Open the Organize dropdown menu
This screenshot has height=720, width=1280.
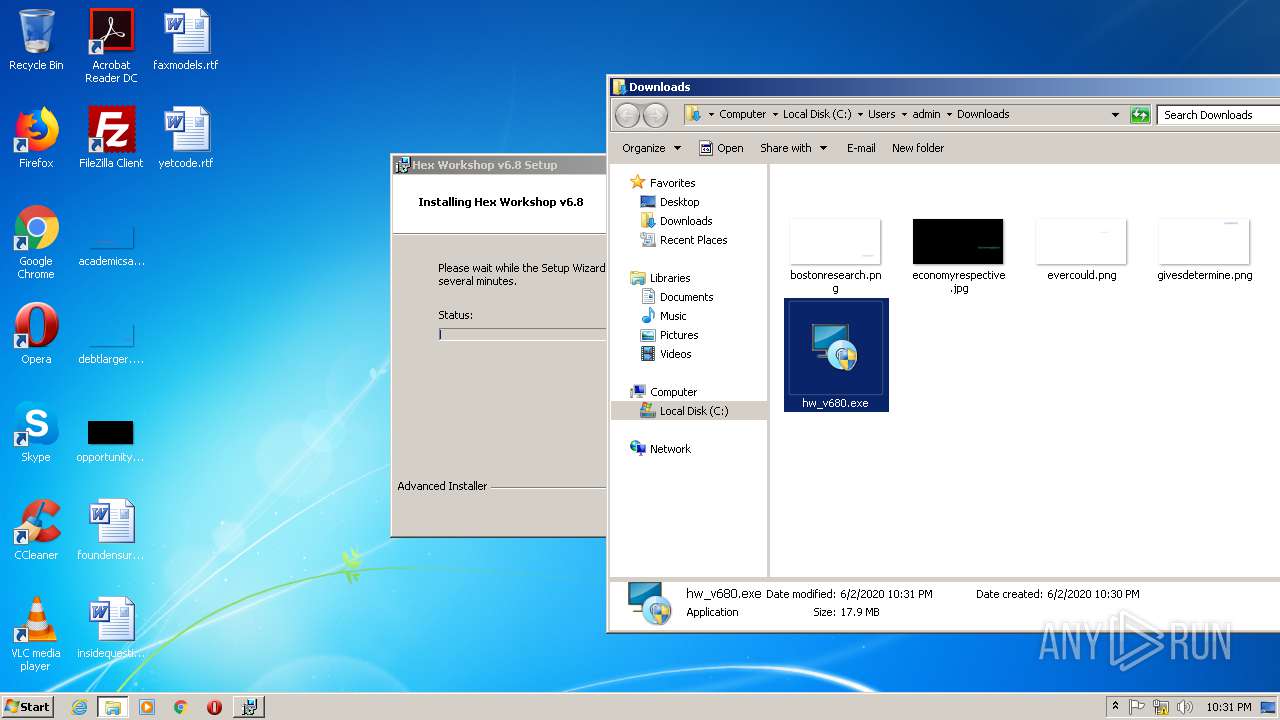click(651, 148)
